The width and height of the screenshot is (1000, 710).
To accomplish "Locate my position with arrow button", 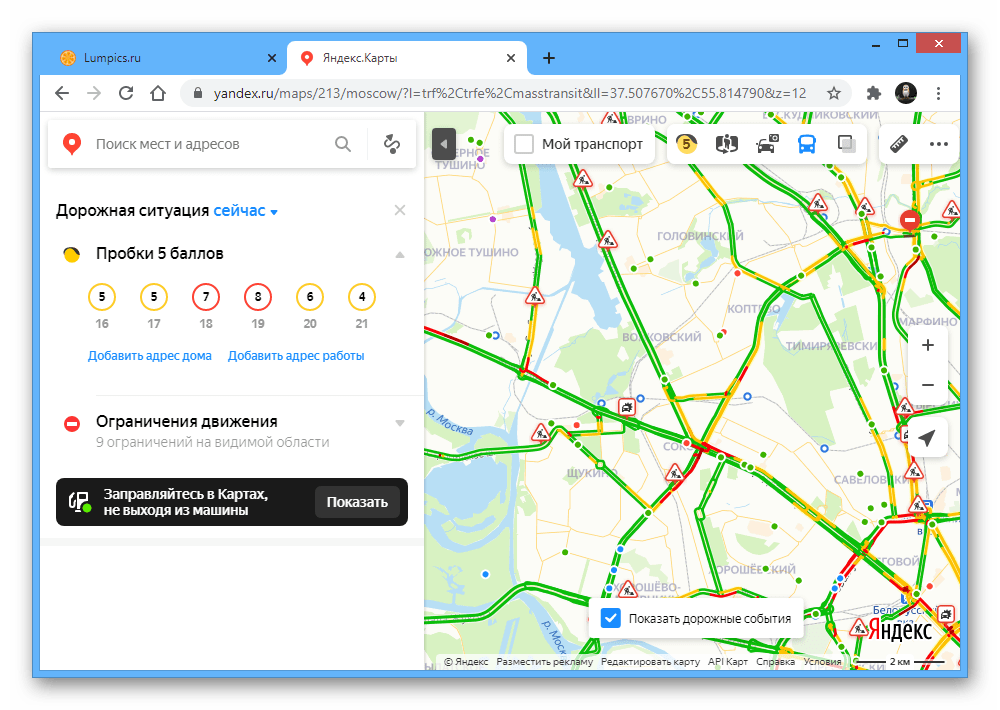I will click(x=927, y=438).
